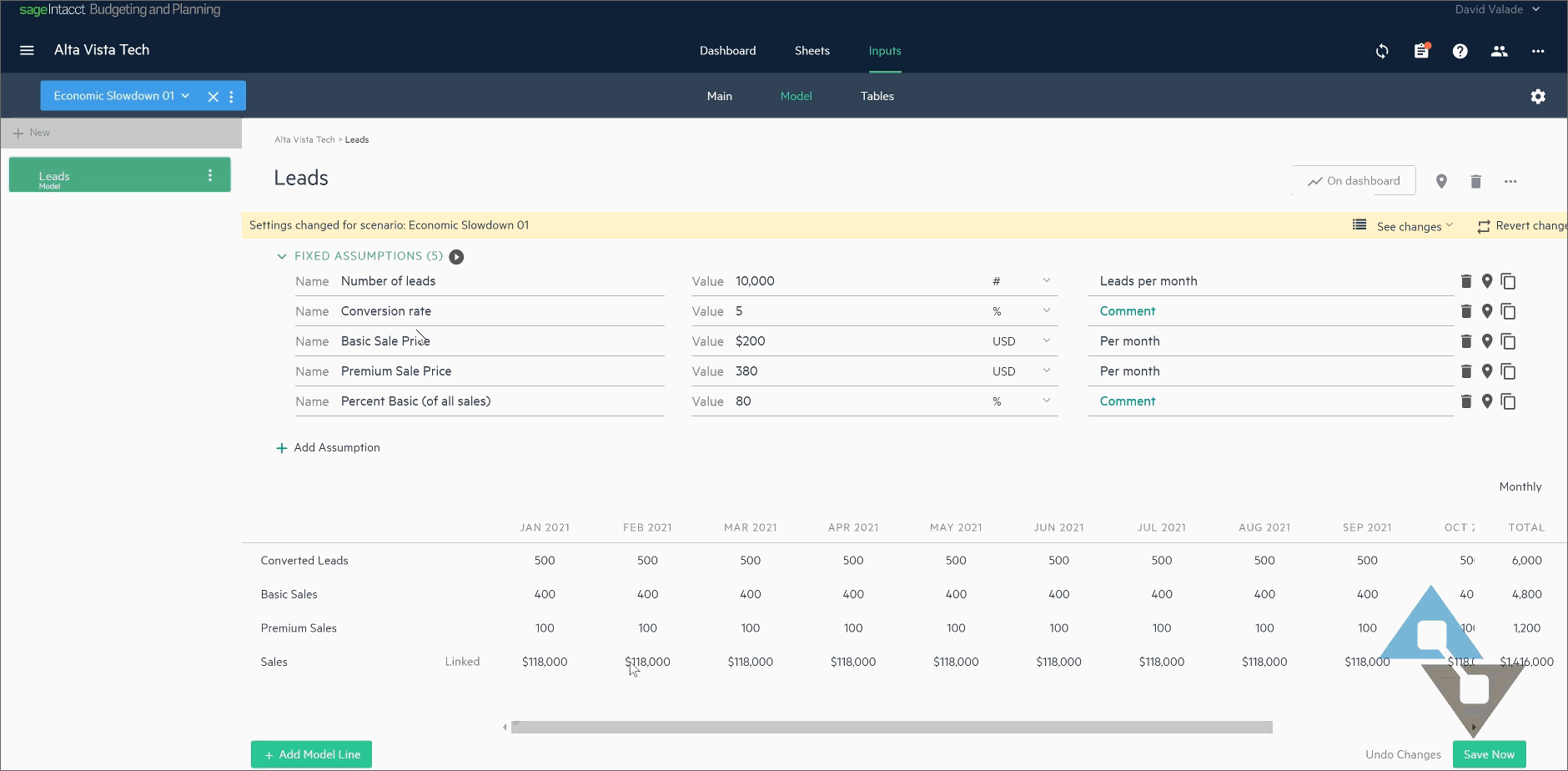
Task: Open the hamburger navigation menu
Action: tap(27, 50)
